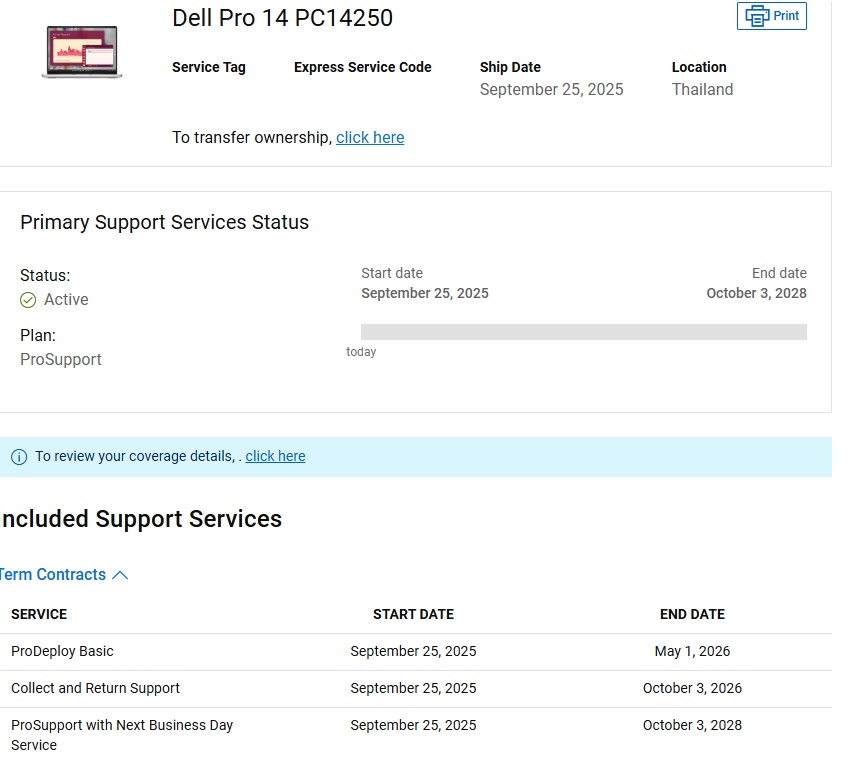Open coverage details click here link
Image resolution: width=859 pixels, height=757 pixels.
(275, 456)
